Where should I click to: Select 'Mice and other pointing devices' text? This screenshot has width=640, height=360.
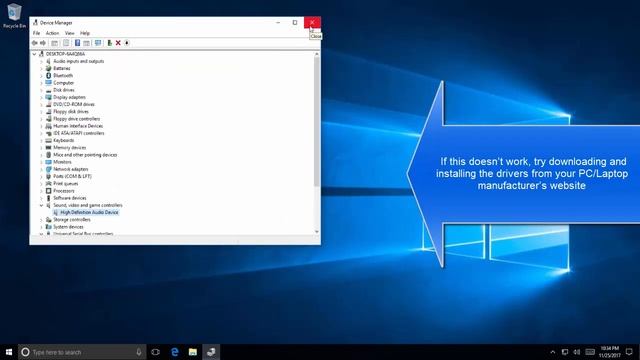point(85,155)
